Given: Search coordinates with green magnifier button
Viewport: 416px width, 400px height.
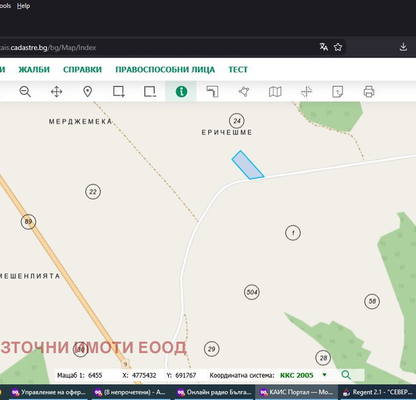Looking at the screenshot, I should click(346, 375).
